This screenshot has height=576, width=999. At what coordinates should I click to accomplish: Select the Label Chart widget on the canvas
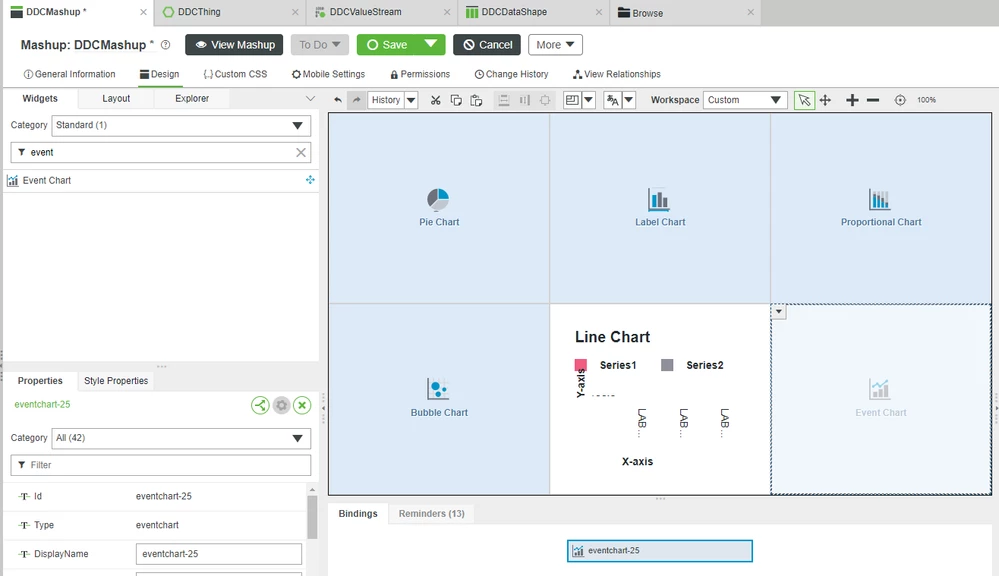(660, 208)
